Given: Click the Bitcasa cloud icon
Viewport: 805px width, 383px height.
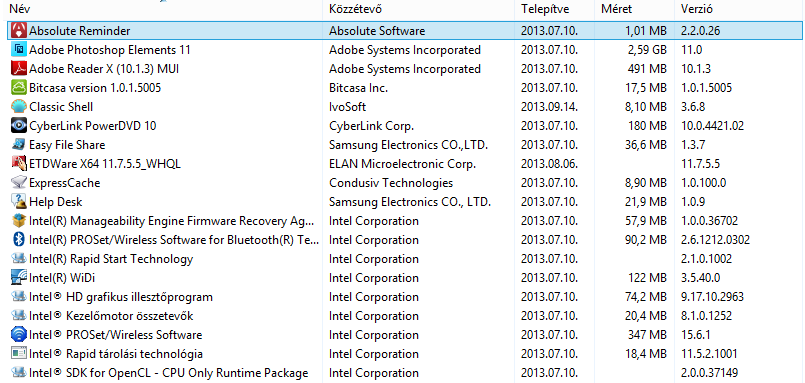Looking at the screenshot, I should click(x=19, y=88).
